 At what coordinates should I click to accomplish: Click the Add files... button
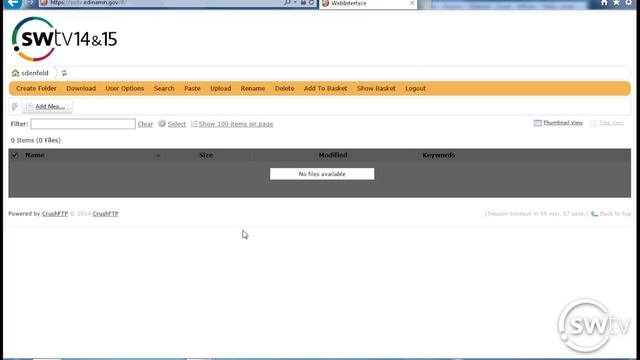coord(47,107)
